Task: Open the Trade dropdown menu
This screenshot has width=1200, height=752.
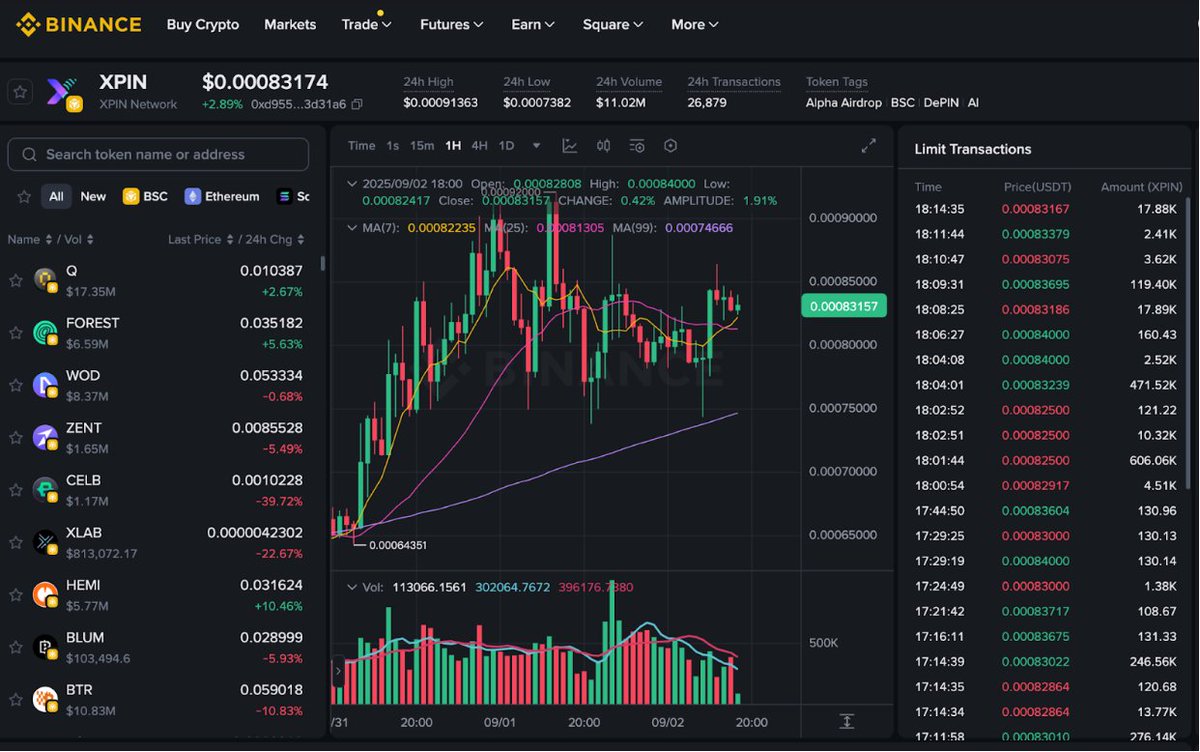Action: coord(366,24)
